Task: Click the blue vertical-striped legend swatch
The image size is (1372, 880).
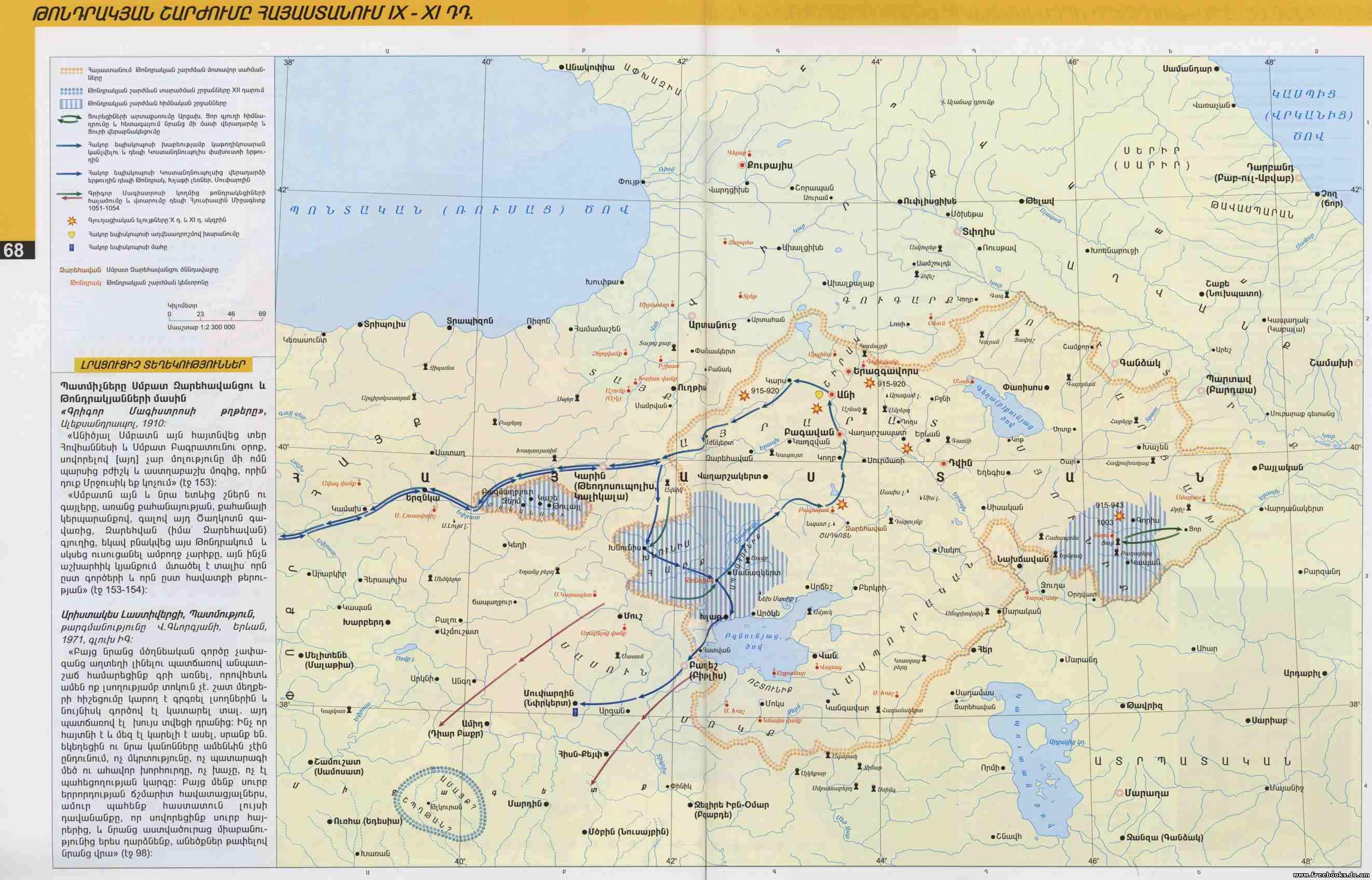Action: click(72, 103)
